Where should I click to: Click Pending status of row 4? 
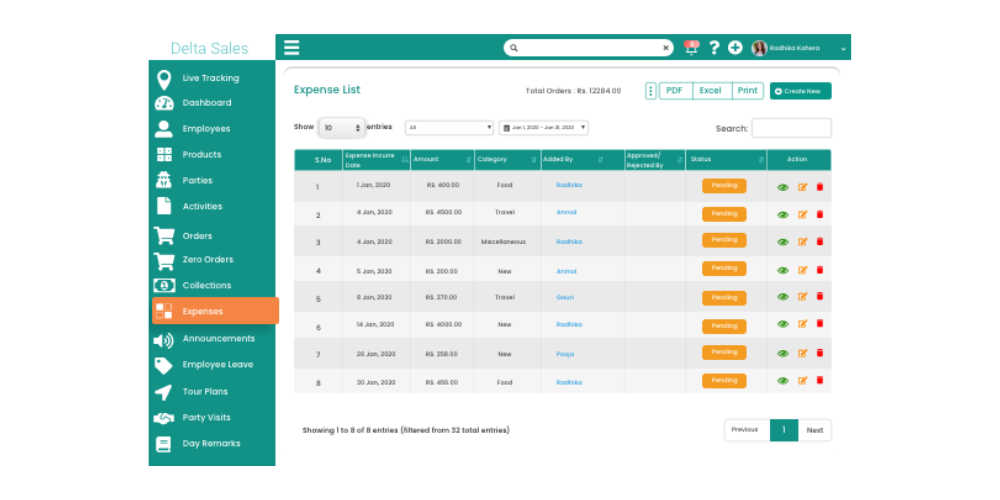(724, 268)
